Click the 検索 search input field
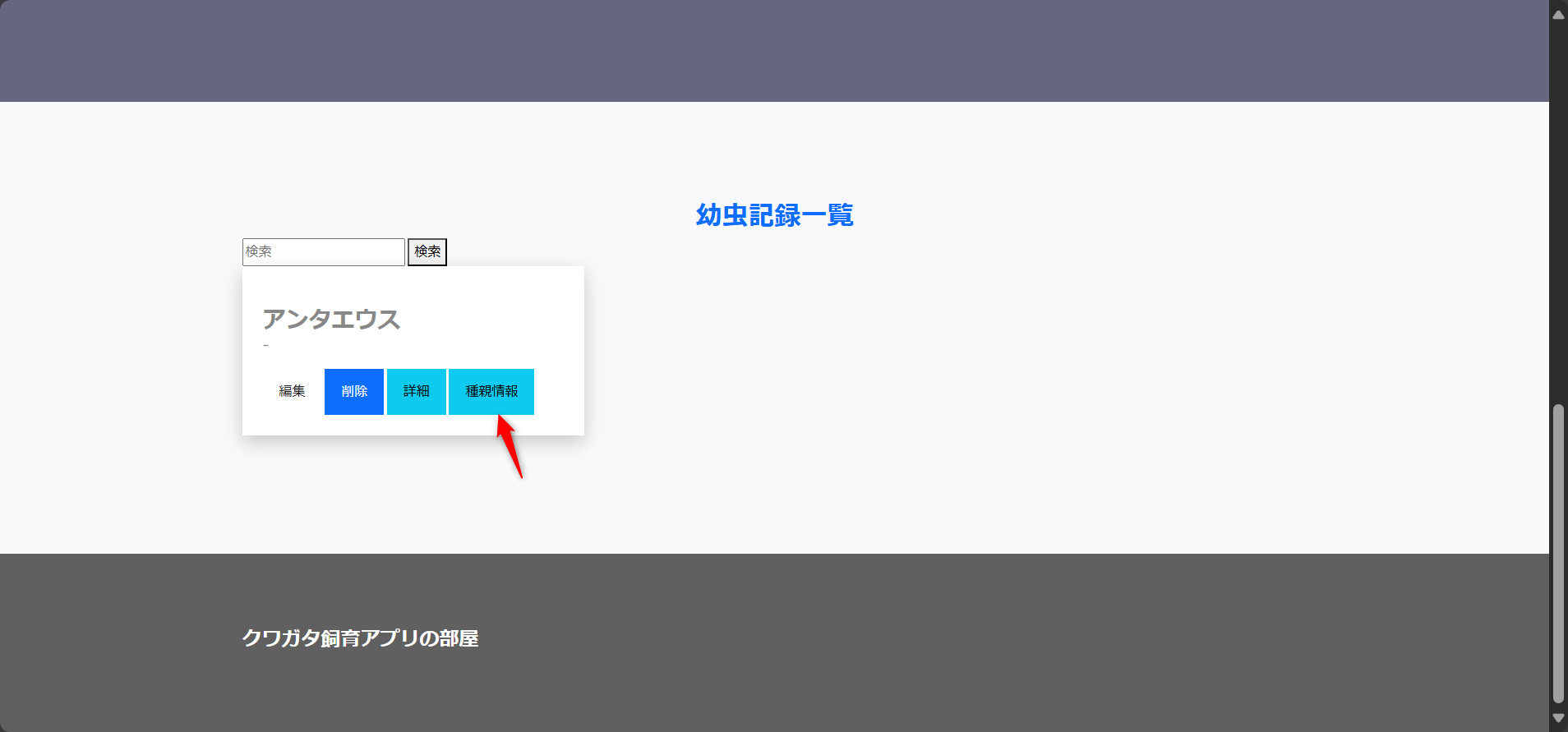Image resolution: width=1568 pixels, height=732 pixels. 324,252
